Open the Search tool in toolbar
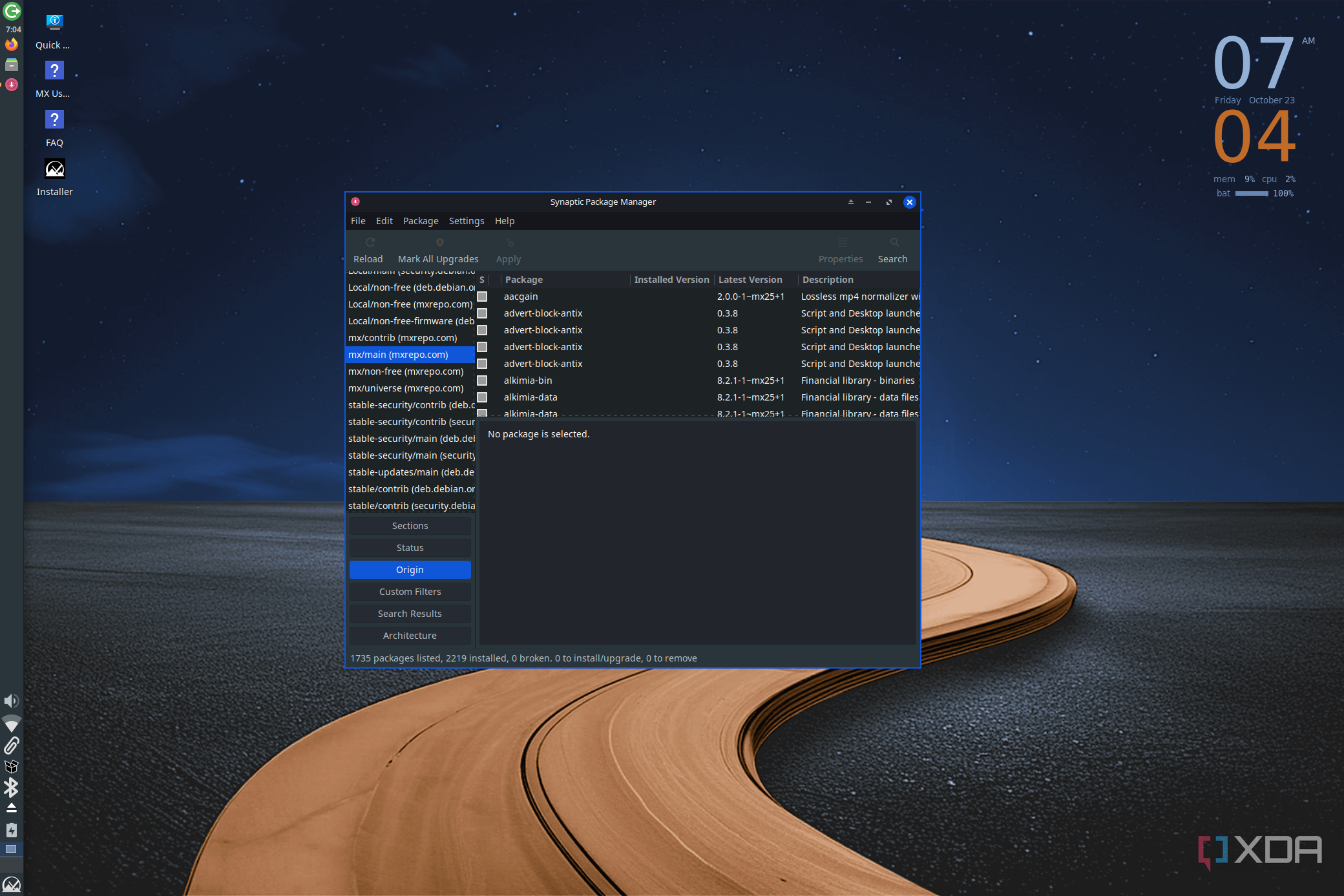1344x896 pixels. (x=892, y=251)
